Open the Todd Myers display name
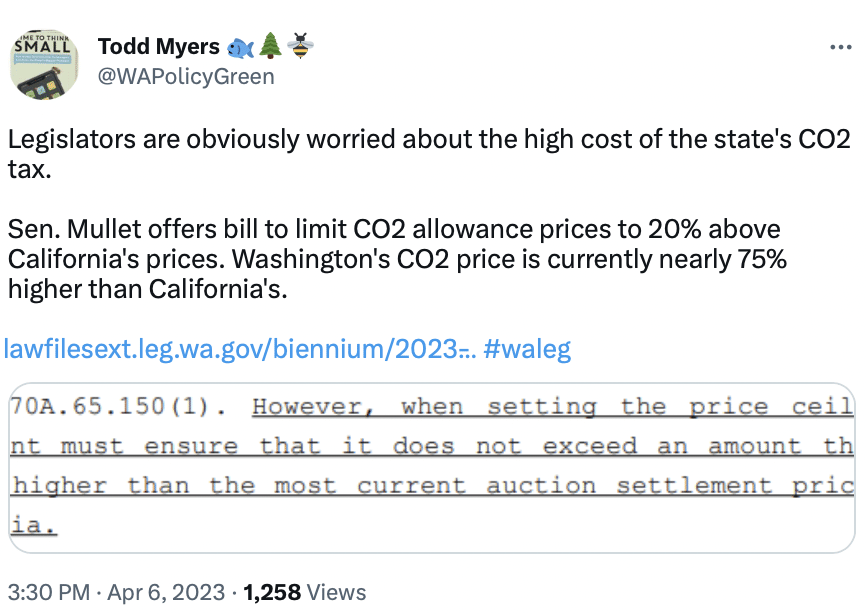The image size is (866, 614). coord(159,46)
